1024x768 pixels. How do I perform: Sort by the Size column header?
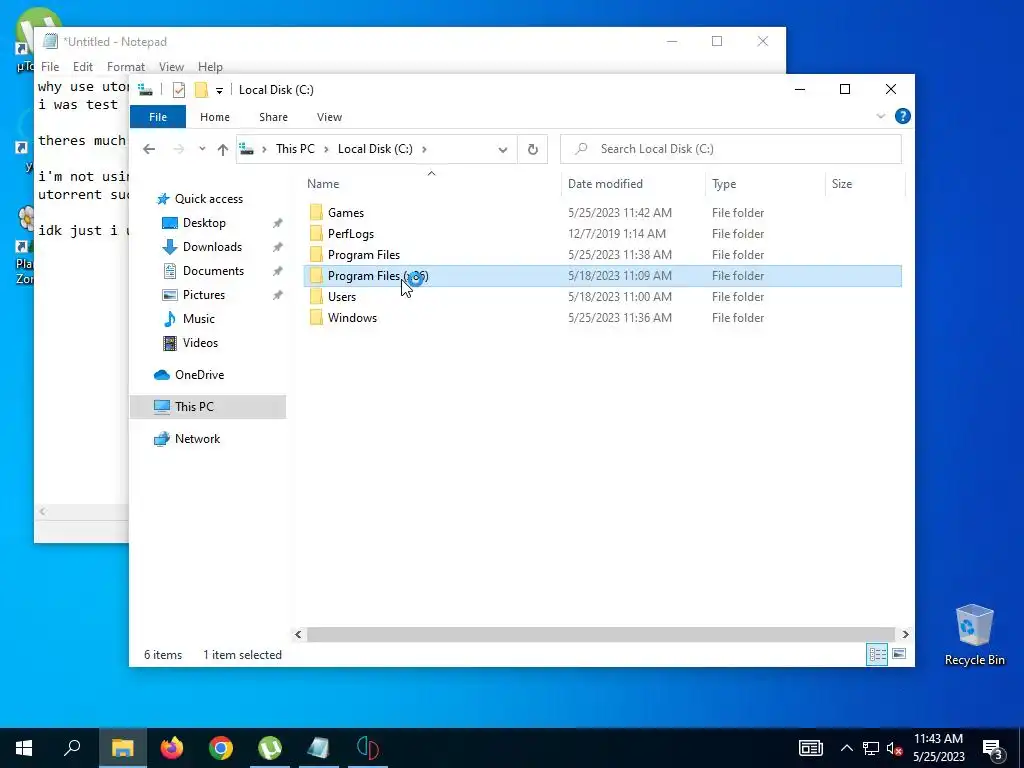point(865,184)
